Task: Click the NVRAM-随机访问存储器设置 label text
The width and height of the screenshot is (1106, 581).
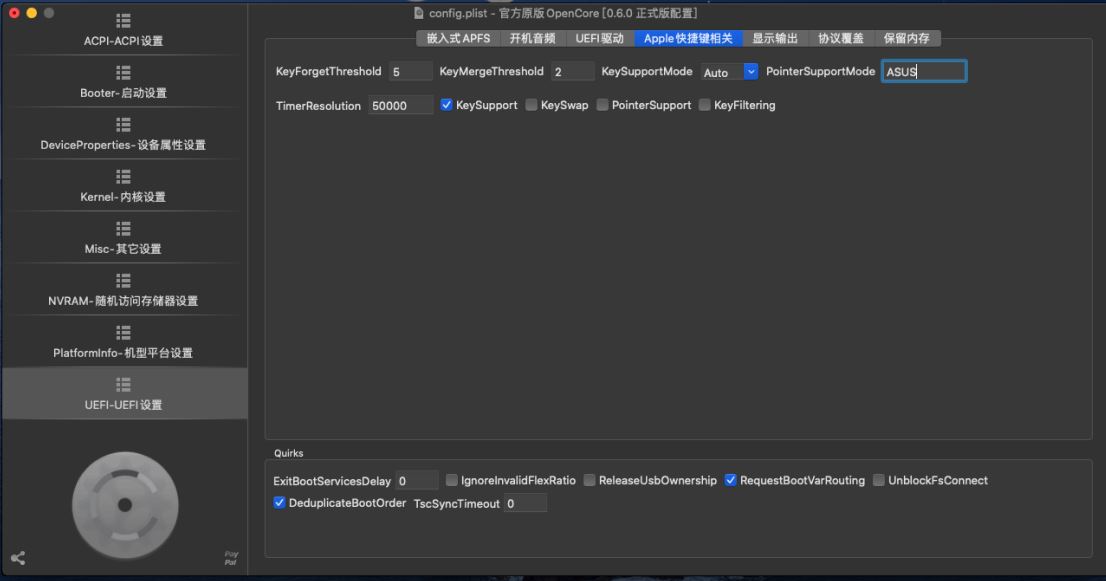Action: 123,301
